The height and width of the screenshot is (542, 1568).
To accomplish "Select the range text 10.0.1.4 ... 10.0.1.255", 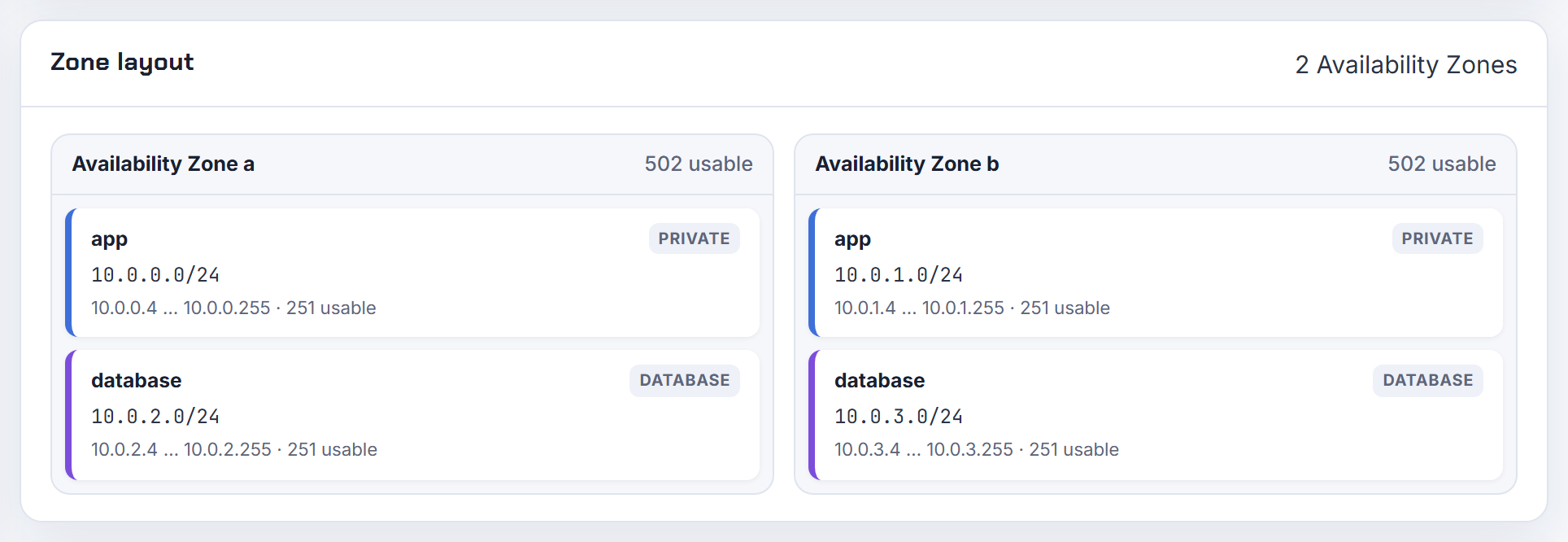I will coord(919,308).
